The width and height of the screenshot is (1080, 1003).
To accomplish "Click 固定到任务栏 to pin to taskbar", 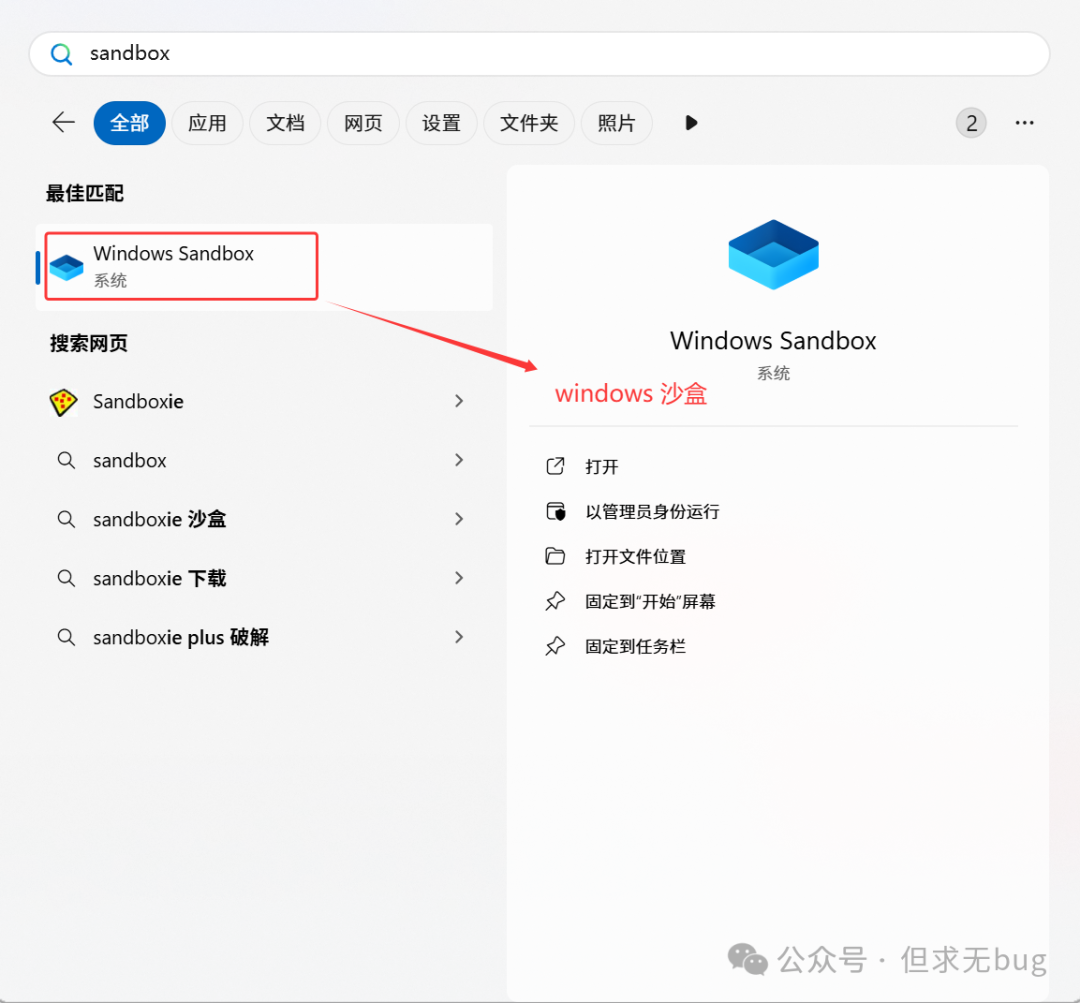I will (x=635, y=647).
